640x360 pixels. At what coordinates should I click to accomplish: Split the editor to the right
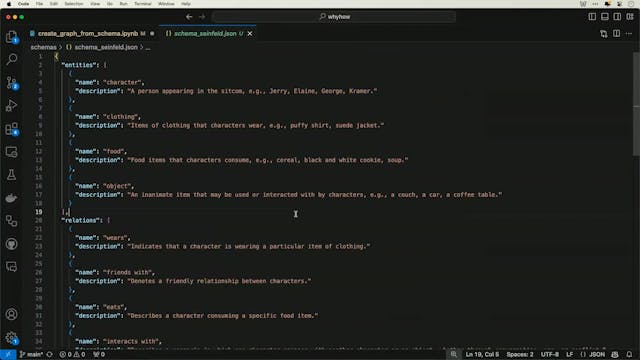click(616, 33)
